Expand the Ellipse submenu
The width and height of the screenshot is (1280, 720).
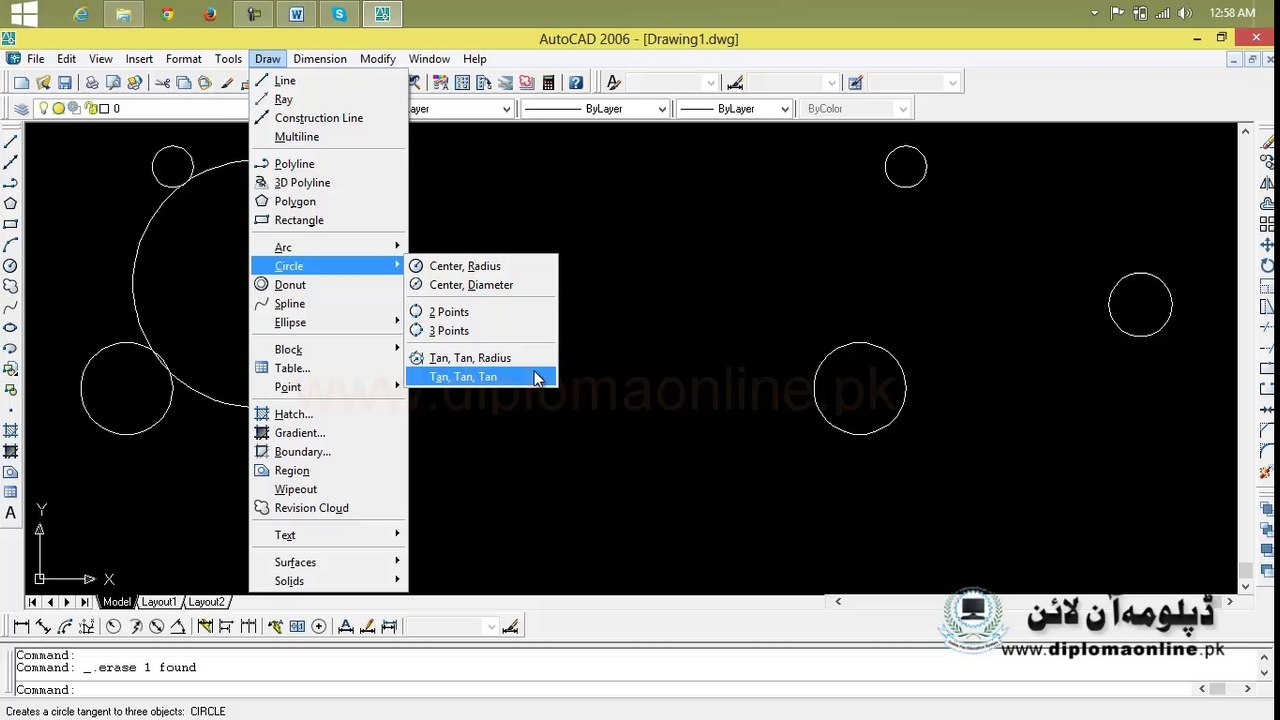pos(328,322)
